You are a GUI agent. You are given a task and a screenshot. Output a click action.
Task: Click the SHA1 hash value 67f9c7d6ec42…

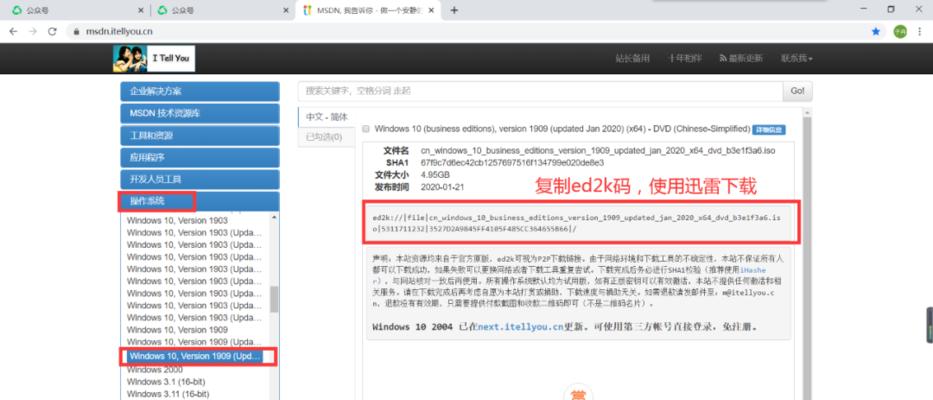pos(512,162)
